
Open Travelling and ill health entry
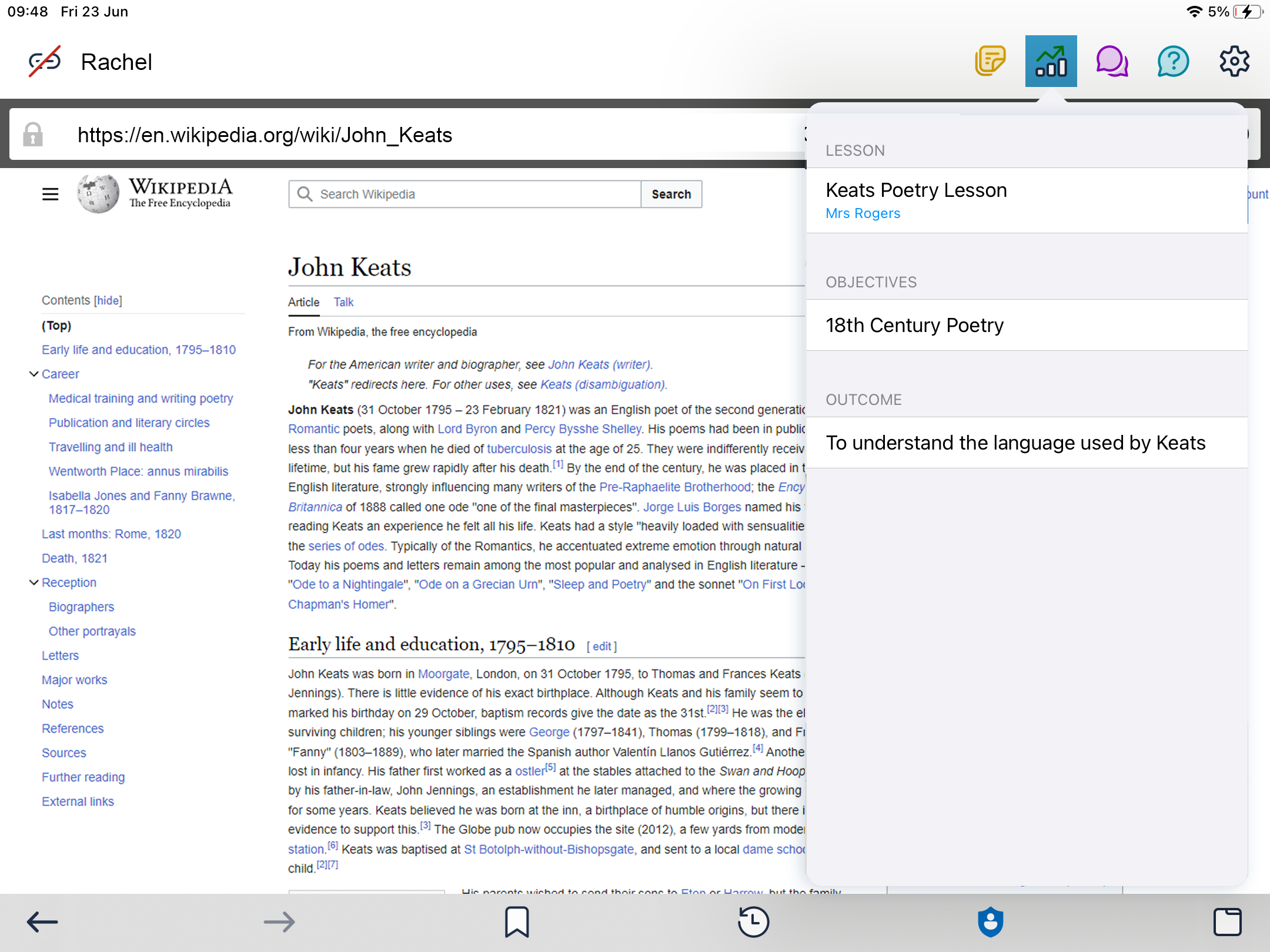(111, 447)
